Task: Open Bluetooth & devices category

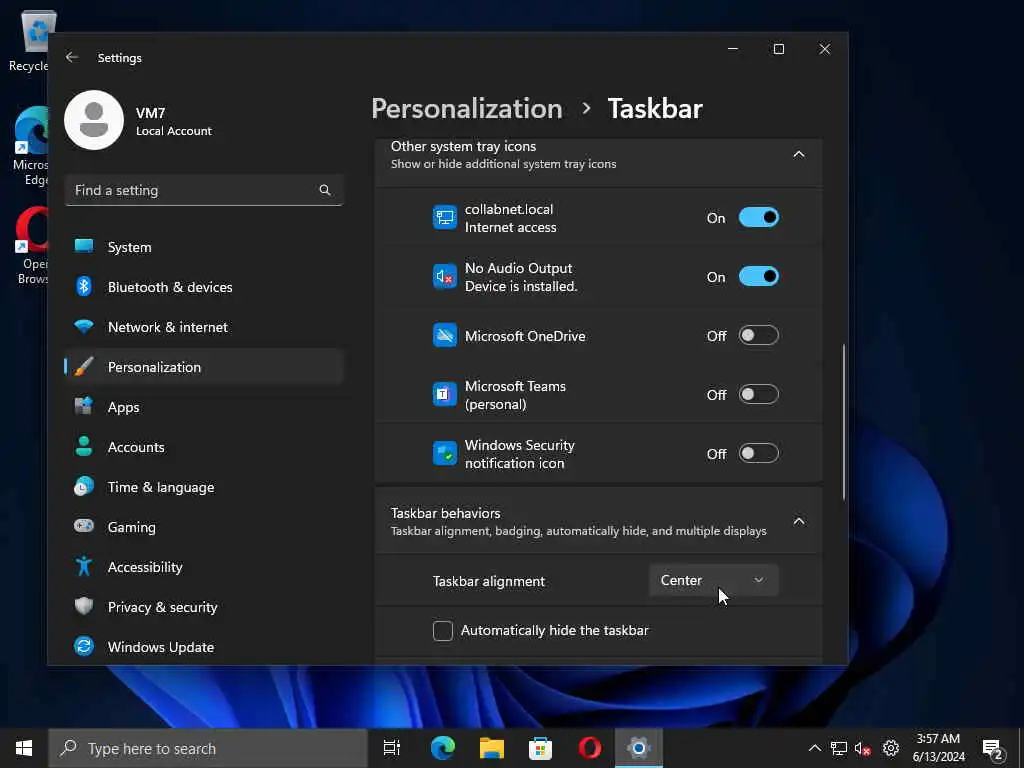Action: click(x=204, y=287)
